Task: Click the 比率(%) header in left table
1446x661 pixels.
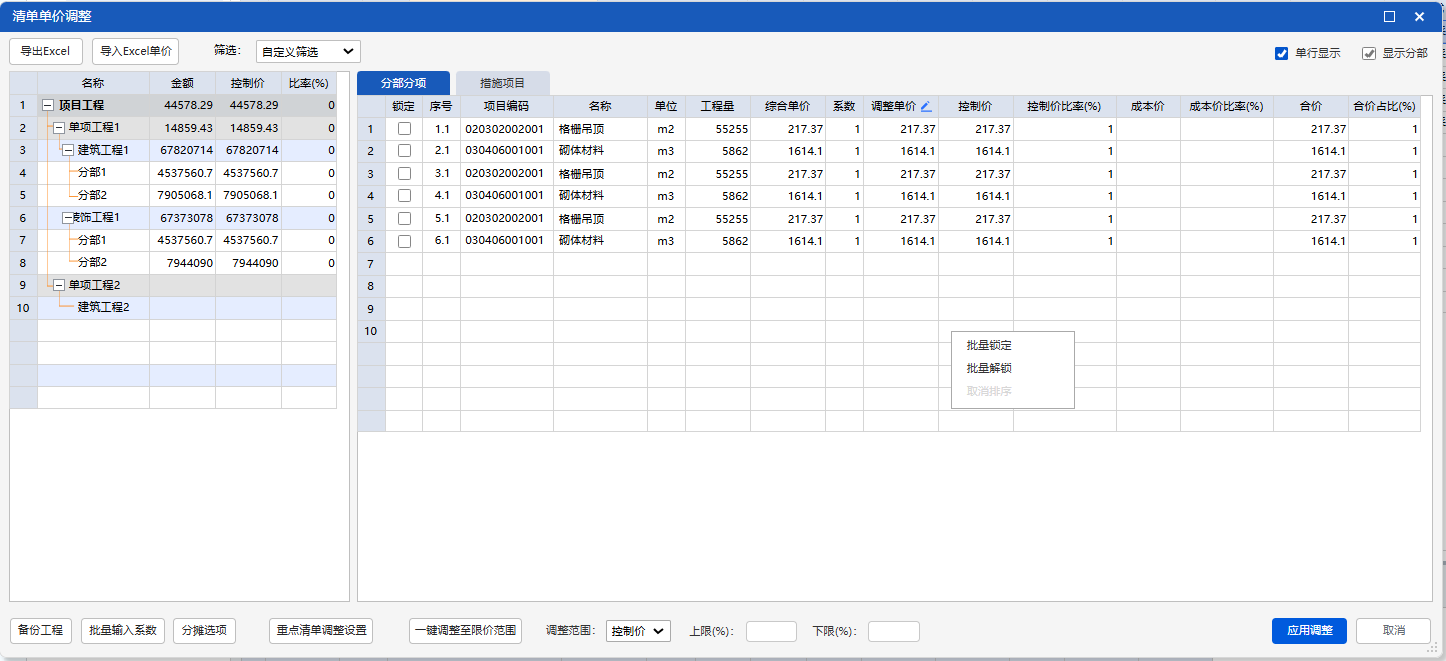Action: tap(309, 83)
